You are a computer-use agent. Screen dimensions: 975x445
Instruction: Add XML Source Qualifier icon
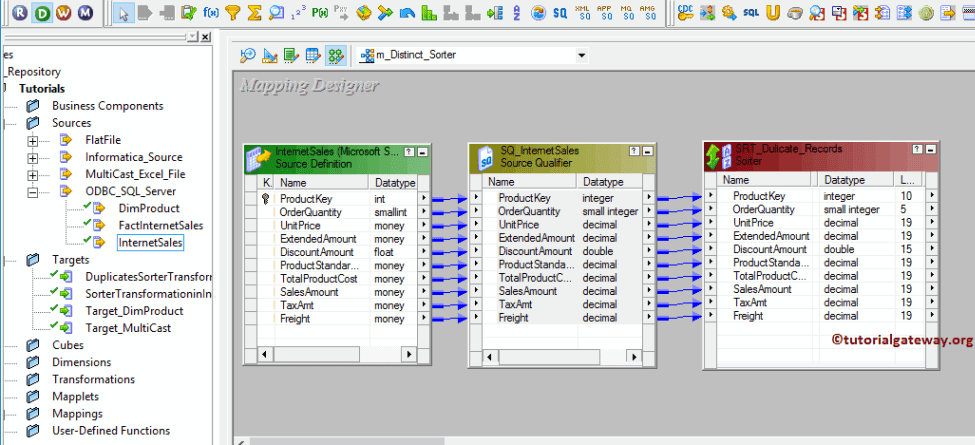coord(583,12)
